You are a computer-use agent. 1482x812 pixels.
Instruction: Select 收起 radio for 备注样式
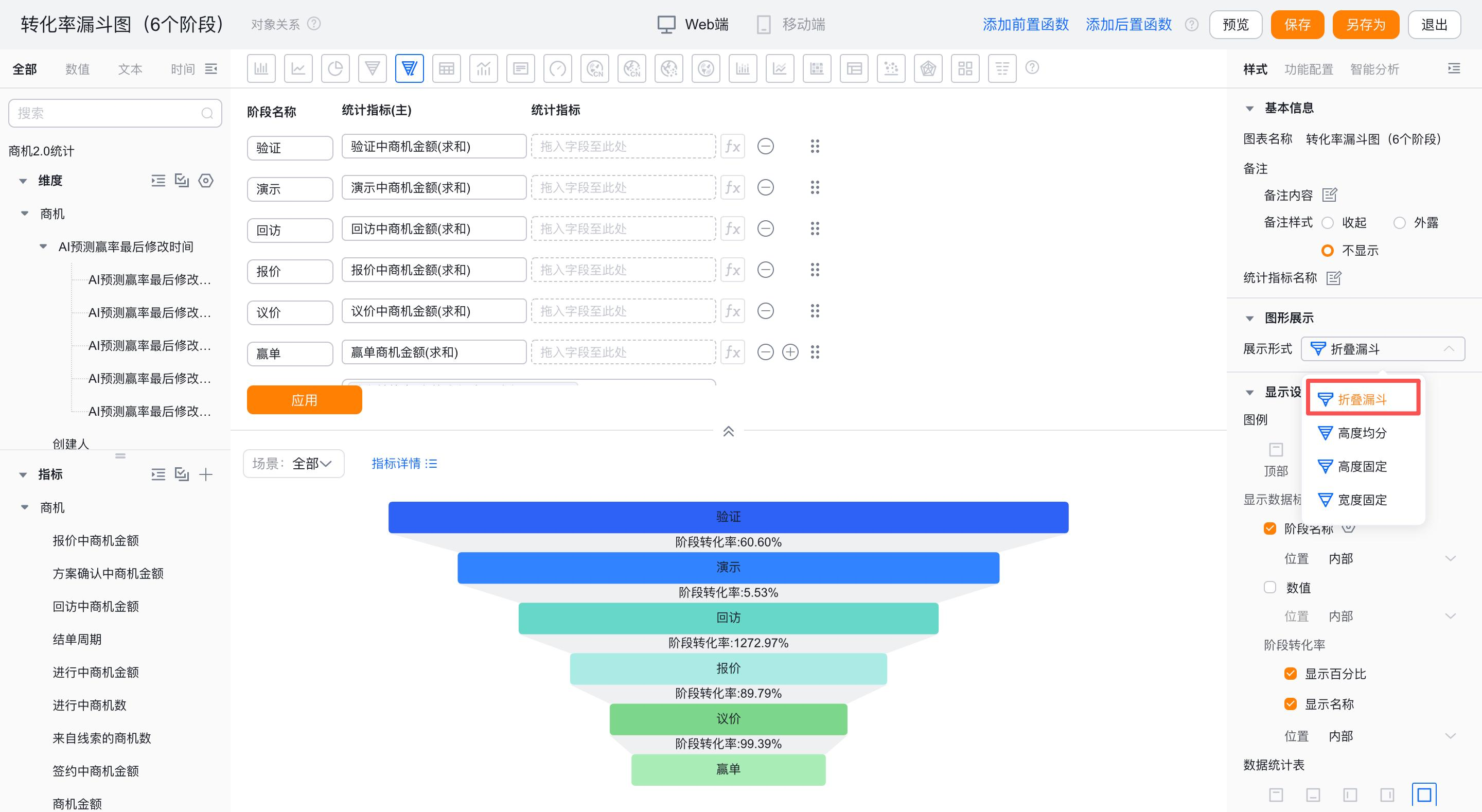click(1328, 223)
